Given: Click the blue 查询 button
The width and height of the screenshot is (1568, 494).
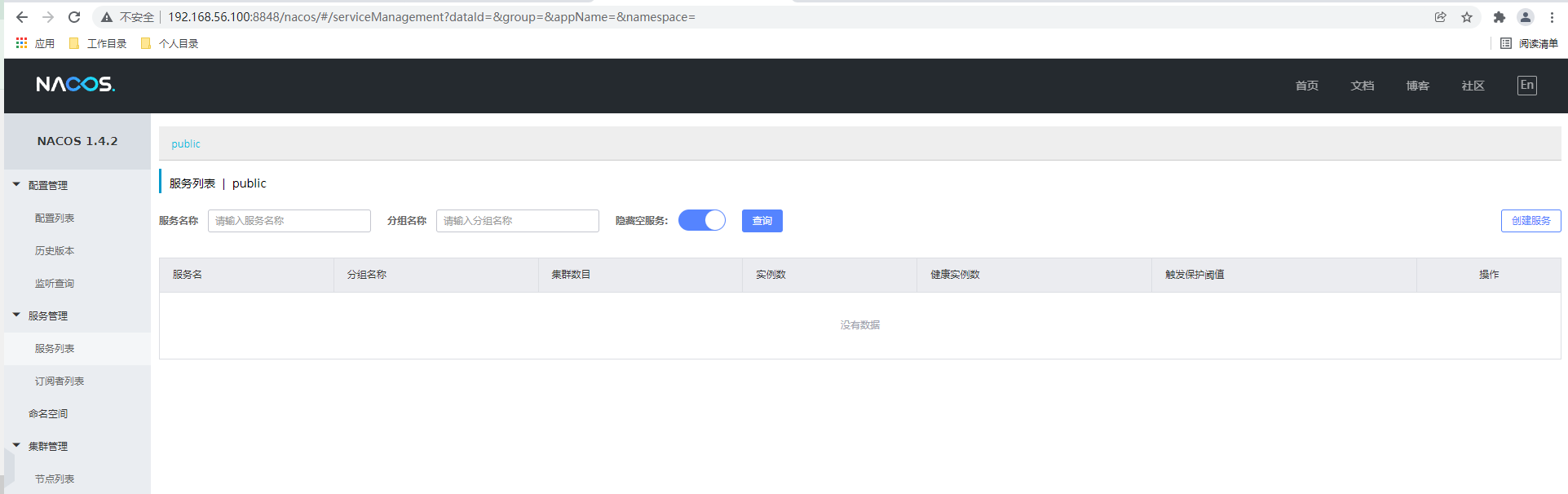Looking at the screenshot, I should coord(762,221).
